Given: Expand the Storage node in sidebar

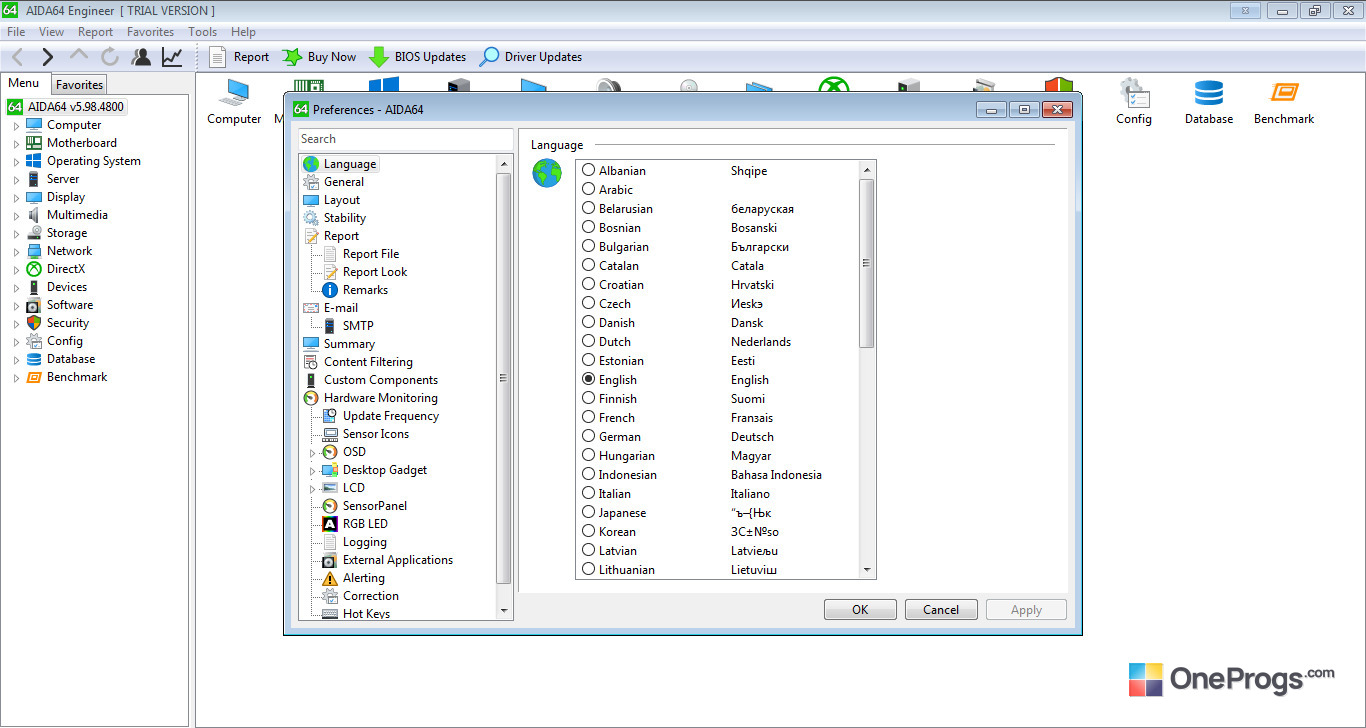Looking at the screenshot, I should pos(16,234).
